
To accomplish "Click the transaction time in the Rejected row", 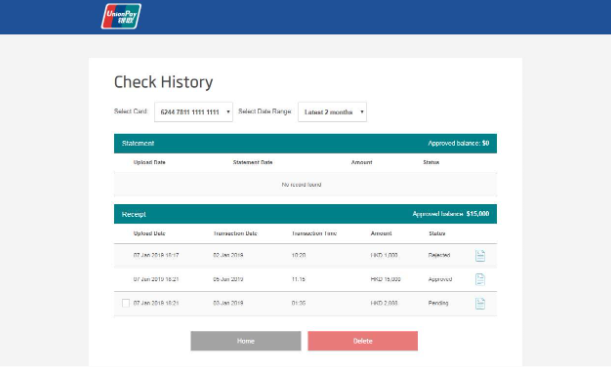I will coord(299,256).
